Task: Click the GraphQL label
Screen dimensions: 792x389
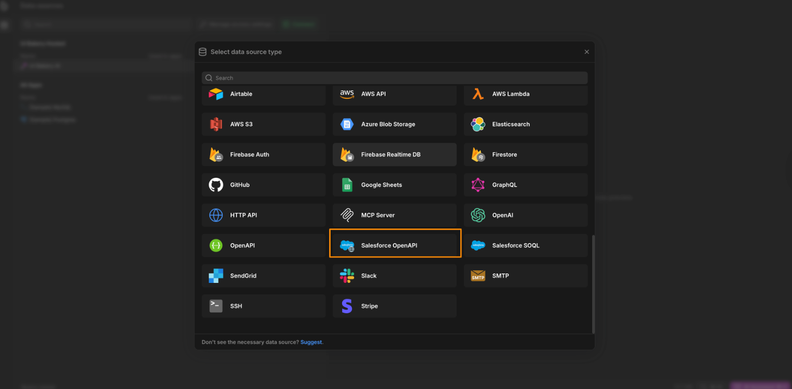Action: (x=505, y=185)
